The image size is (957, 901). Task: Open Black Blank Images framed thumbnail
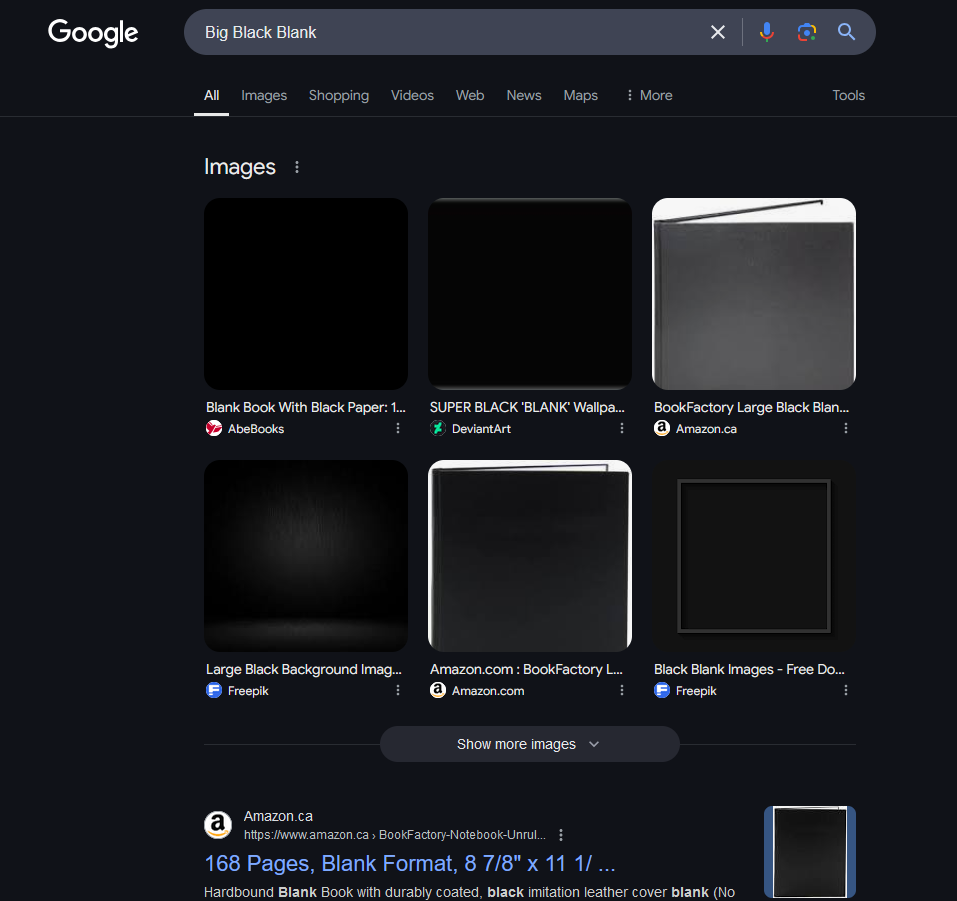click(x=754, y=555)
